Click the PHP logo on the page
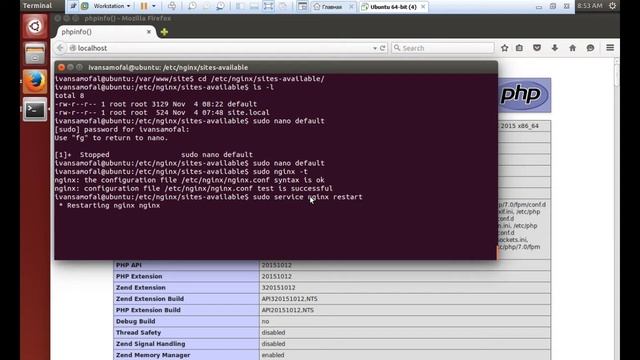This screenshot has width=640, height=360. [524, 95]
